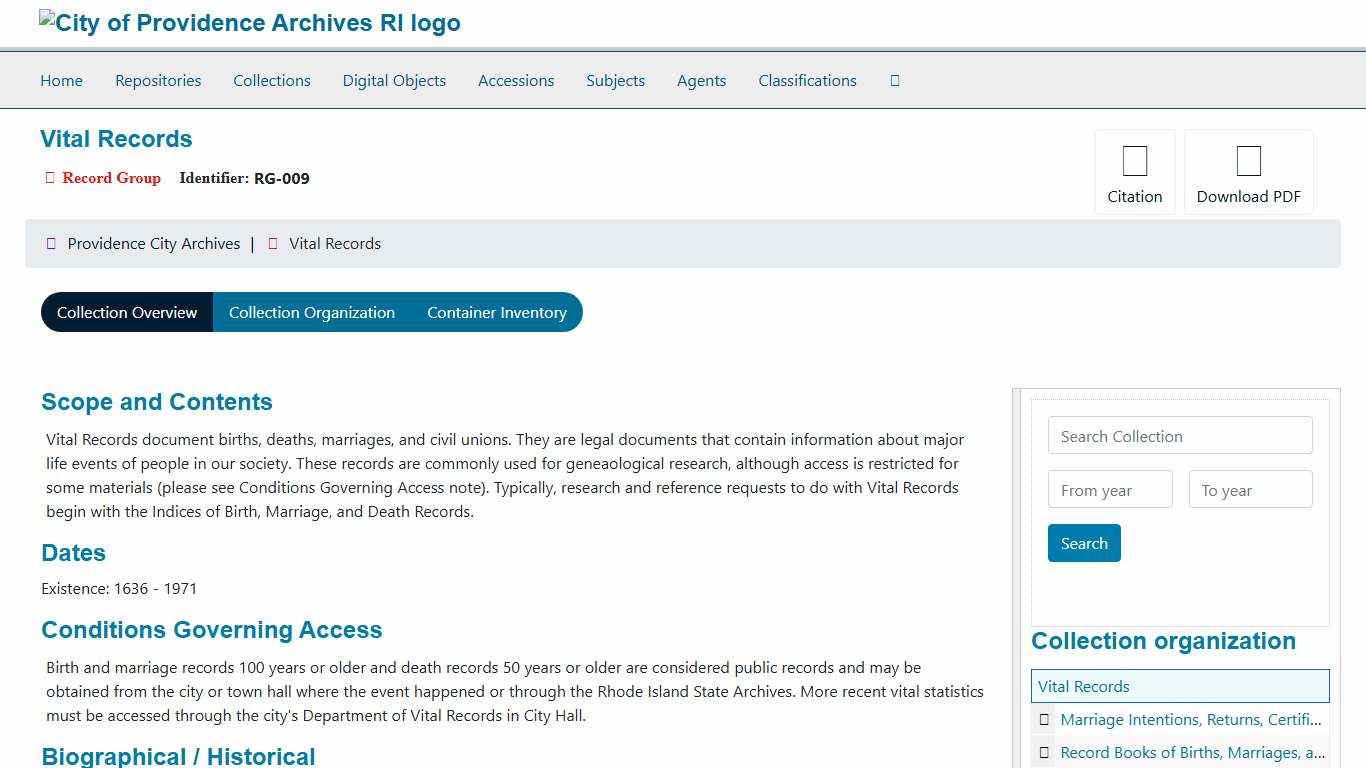1366x768 pixels.
Task: Expand the Record Books of Births item
Action: point(1044,753)
